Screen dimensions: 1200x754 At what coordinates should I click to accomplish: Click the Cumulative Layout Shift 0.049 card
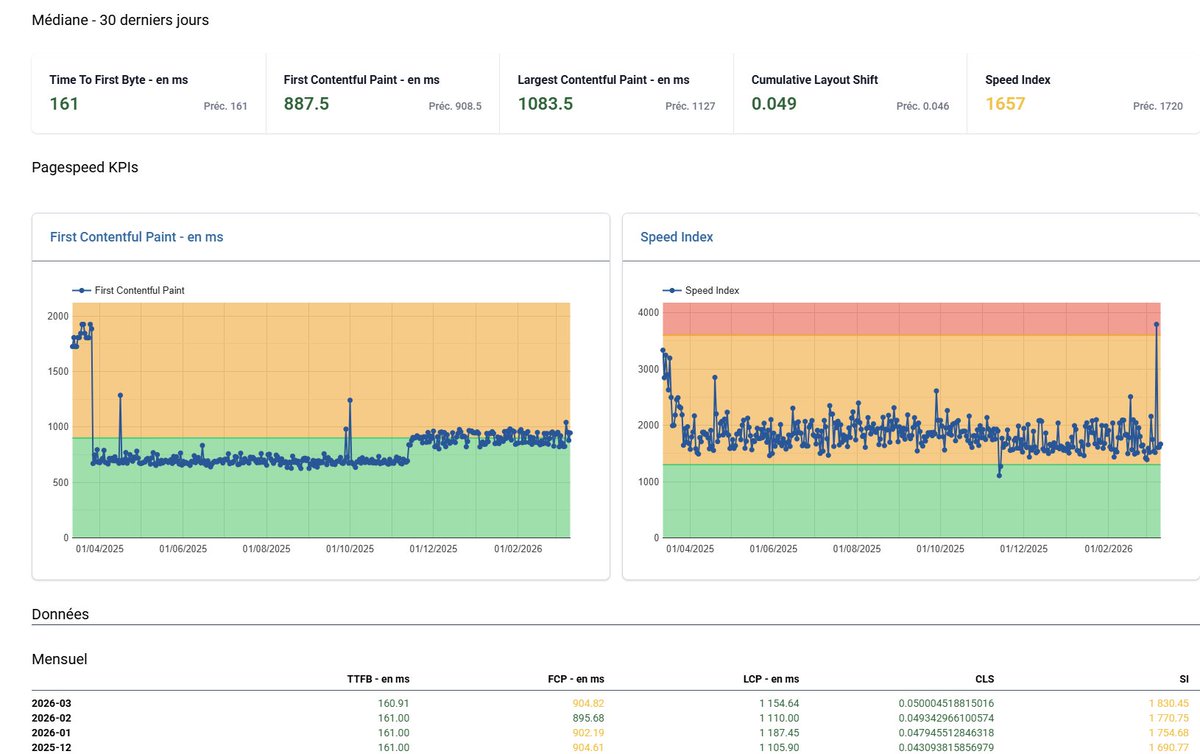click(850, 93)
